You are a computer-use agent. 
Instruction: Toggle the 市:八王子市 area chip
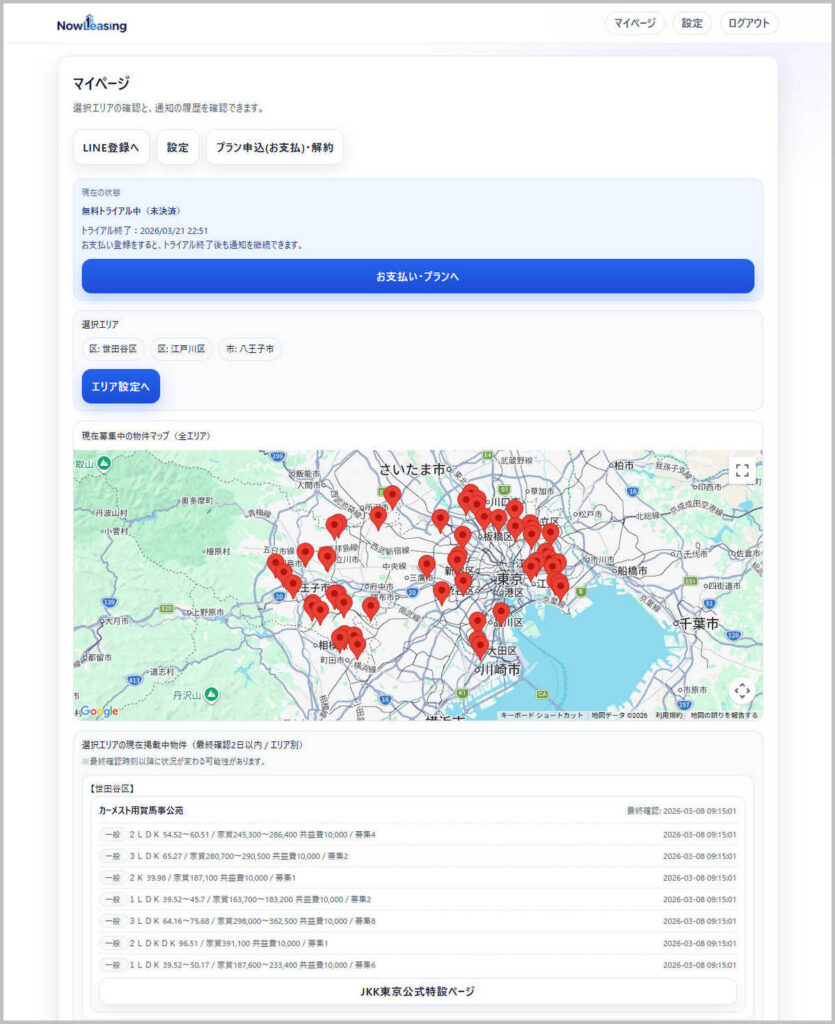pyautogui.click(x=249, y=348)
